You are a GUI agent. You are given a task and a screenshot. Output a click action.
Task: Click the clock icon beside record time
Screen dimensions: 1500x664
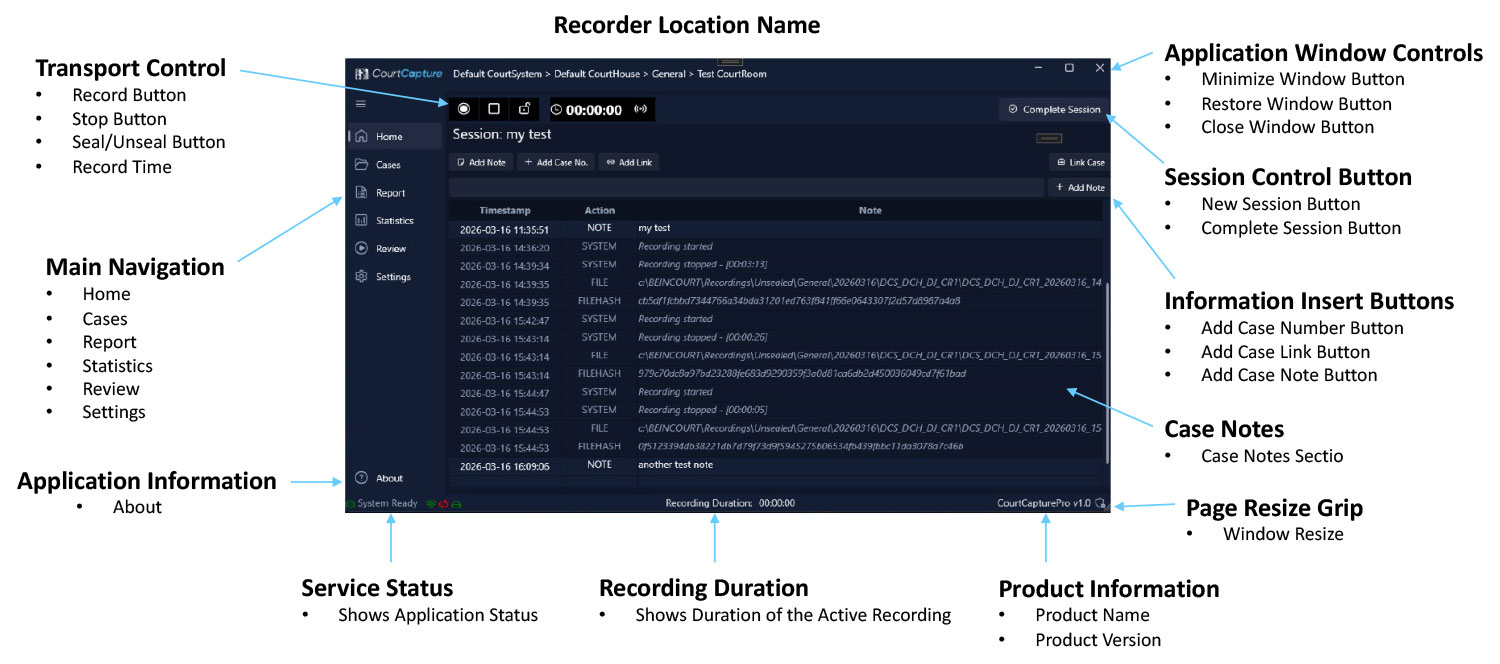click(557, 110)
